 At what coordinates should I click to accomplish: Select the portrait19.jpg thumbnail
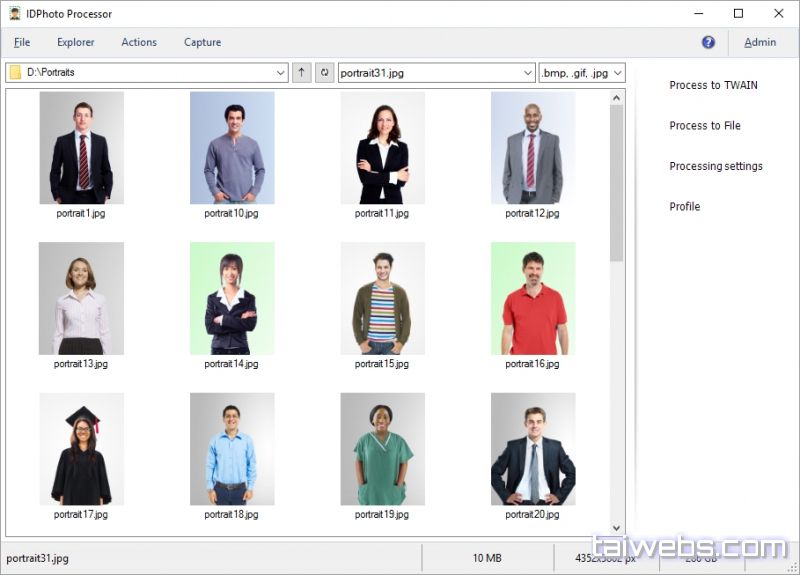point(382,449)
